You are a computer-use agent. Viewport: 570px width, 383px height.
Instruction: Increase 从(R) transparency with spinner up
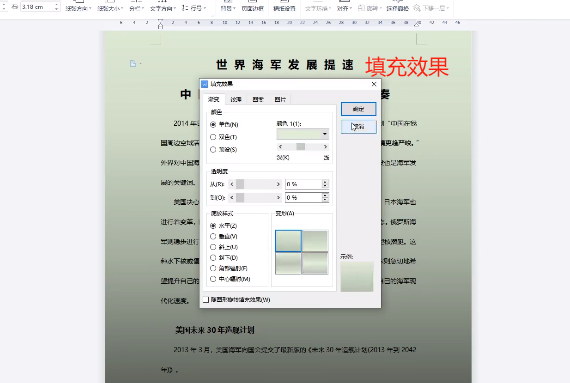325,182
